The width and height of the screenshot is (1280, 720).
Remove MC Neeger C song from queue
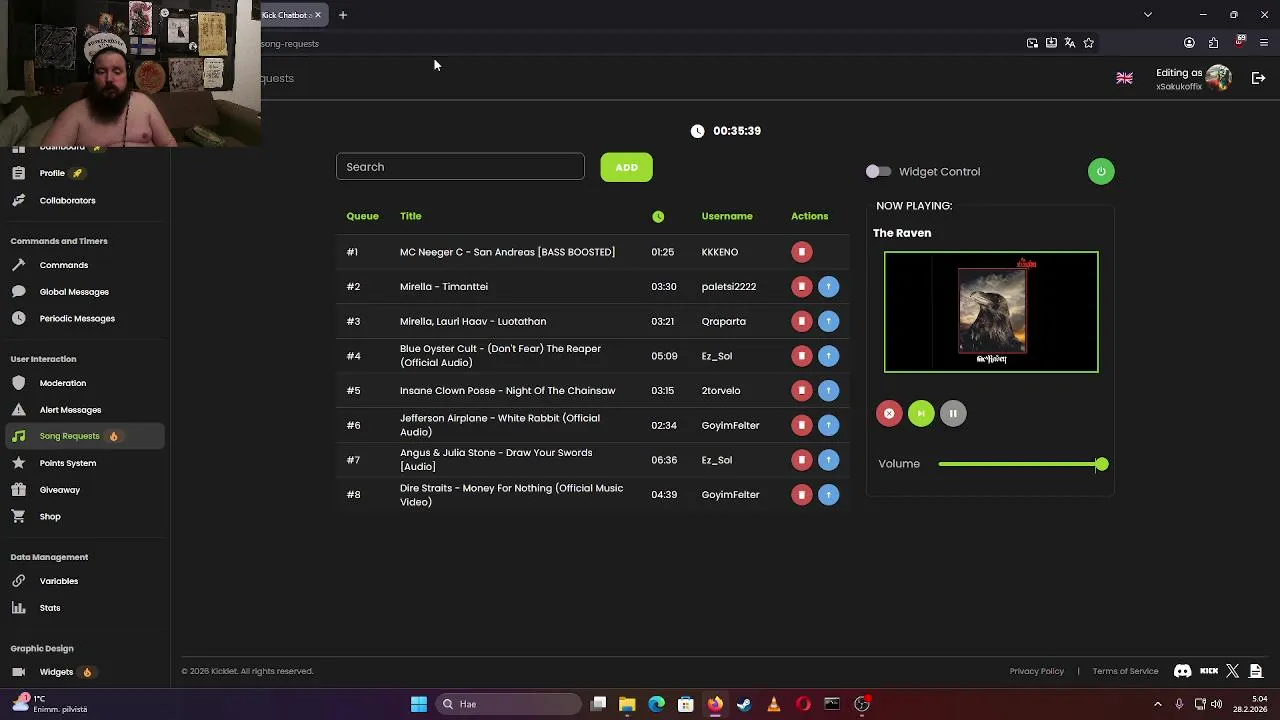coord(802,252)
